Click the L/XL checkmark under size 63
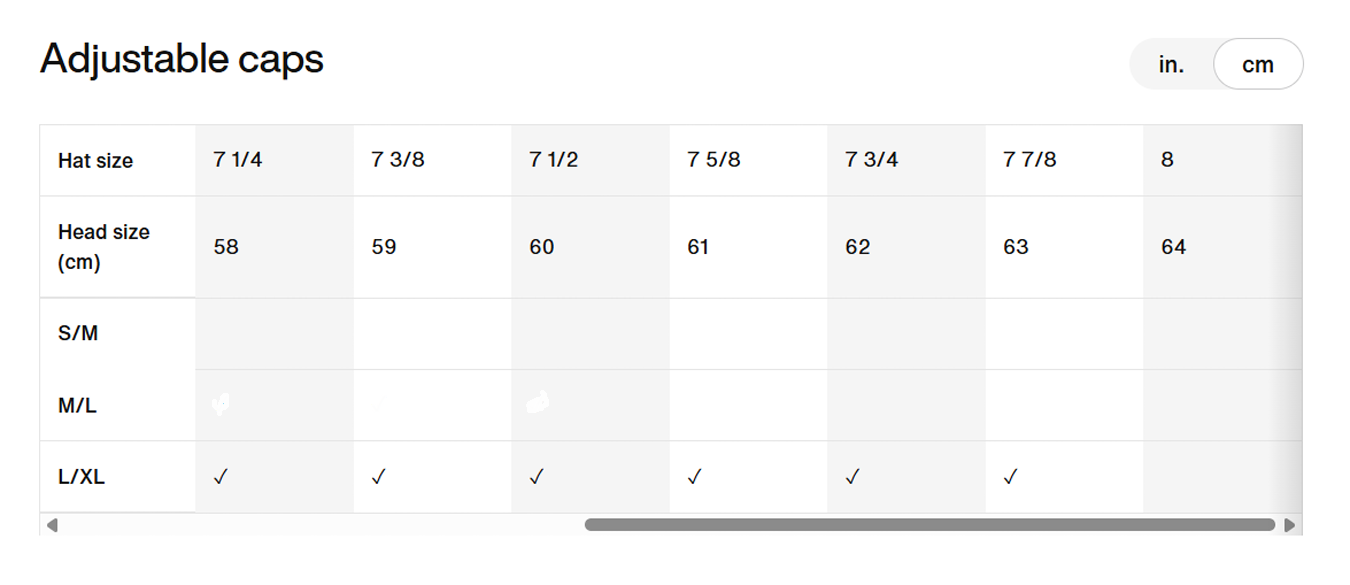1350x585 pixels. coord(1010,478)
